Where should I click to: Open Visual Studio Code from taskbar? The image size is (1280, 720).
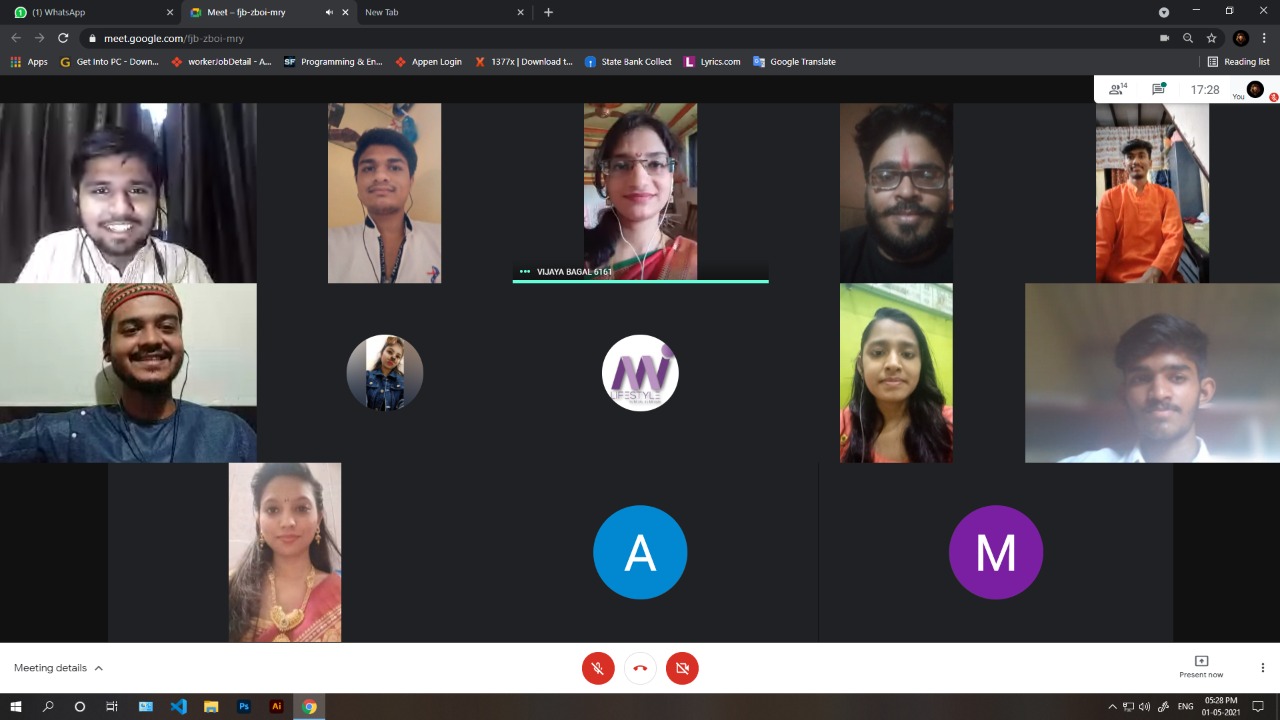click(x=178, y=706)
